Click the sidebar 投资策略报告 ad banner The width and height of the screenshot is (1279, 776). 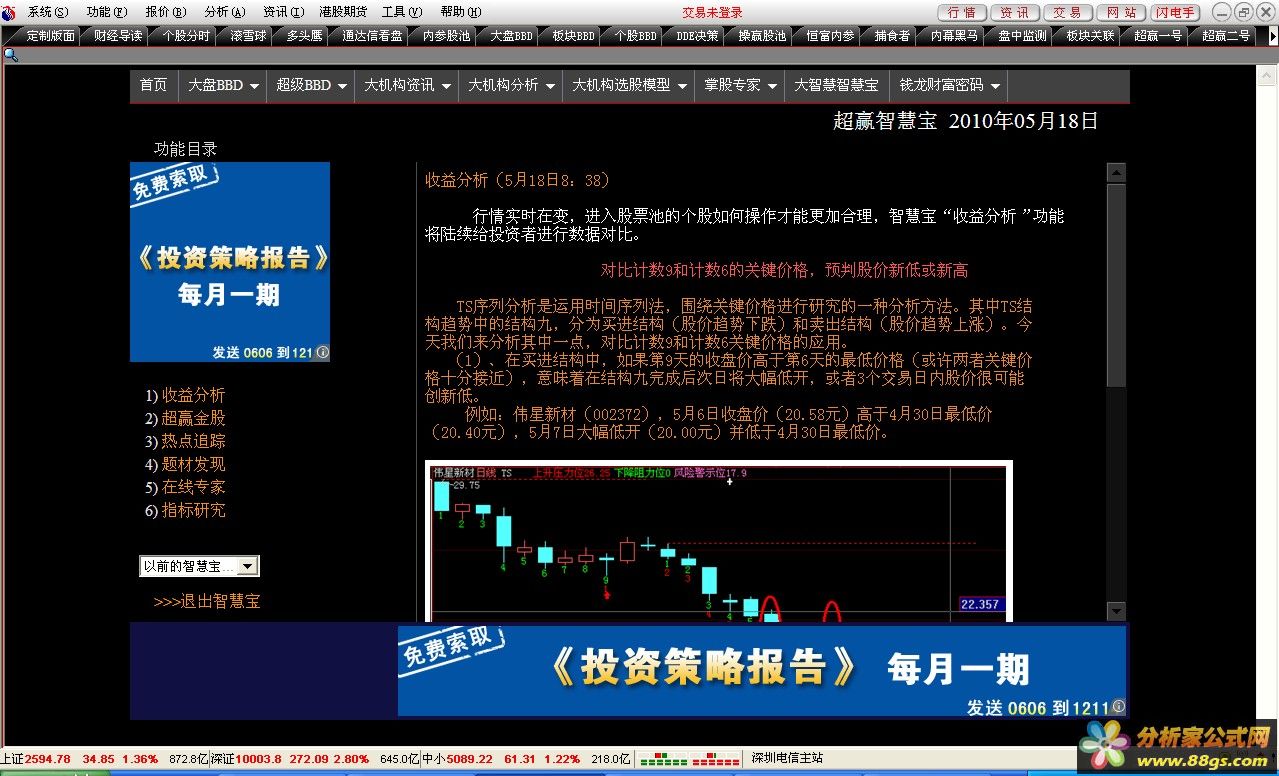[x=230, y=262]
